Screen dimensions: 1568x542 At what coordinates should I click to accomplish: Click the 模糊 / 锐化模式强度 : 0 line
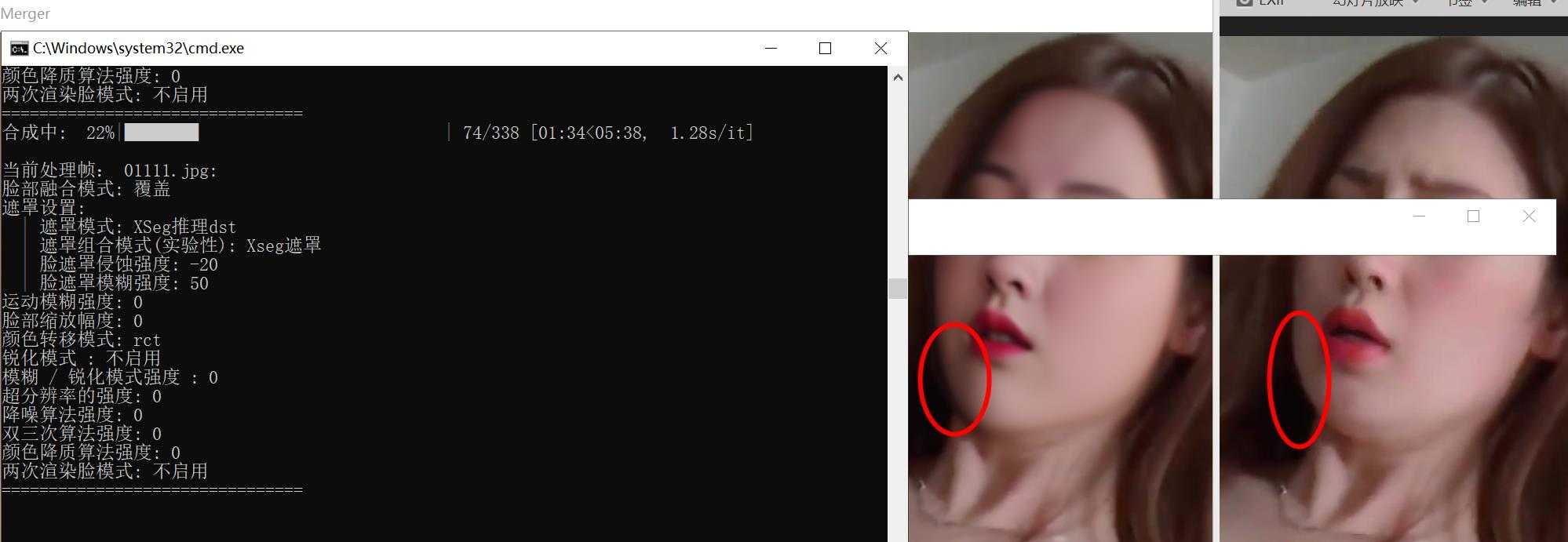[x=110, y=377]
